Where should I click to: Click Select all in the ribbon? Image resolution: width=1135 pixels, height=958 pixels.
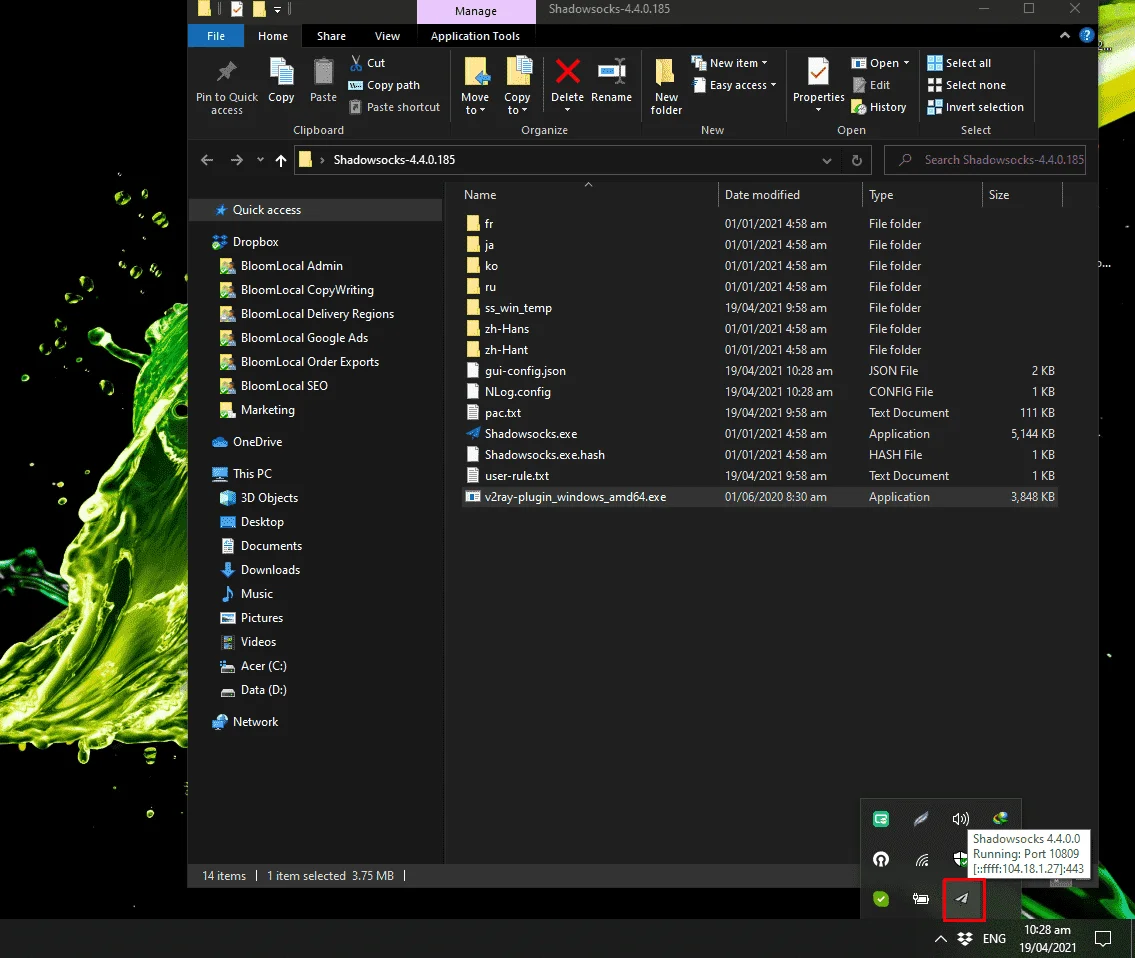tap(959, 63)
